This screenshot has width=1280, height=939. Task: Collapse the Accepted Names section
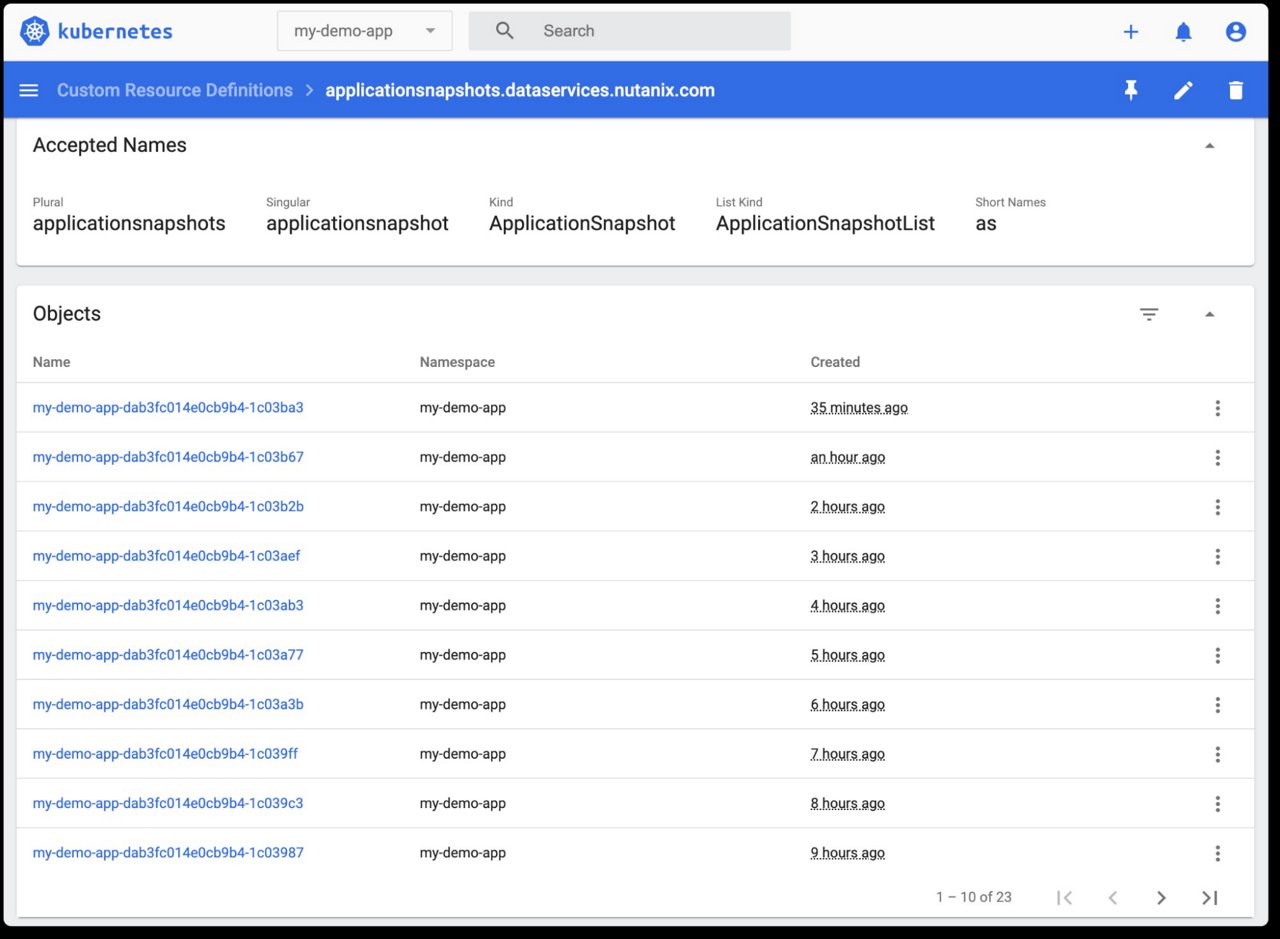(x=1209, y=146)
